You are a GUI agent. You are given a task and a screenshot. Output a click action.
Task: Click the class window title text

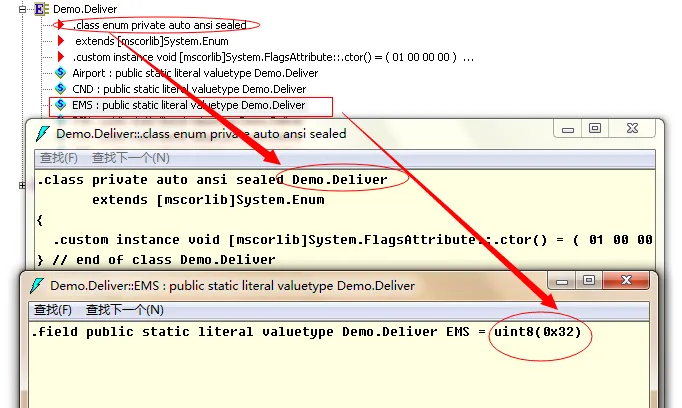point(201,134)
